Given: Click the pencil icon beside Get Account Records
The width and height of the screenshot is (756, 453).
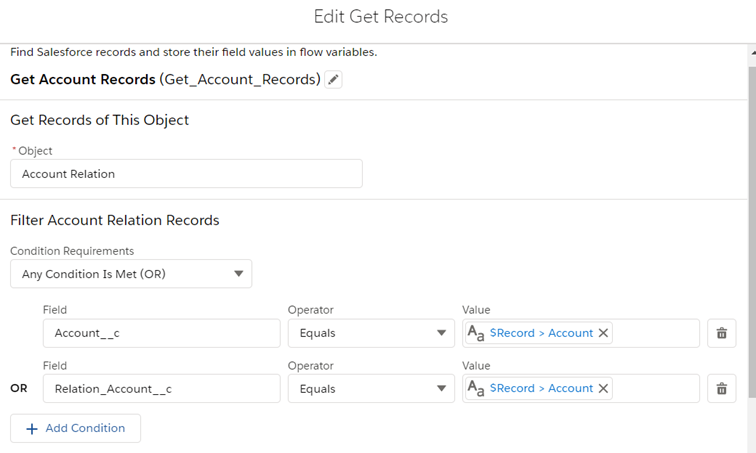Looking at the screenshot, I should pos(334,80).
